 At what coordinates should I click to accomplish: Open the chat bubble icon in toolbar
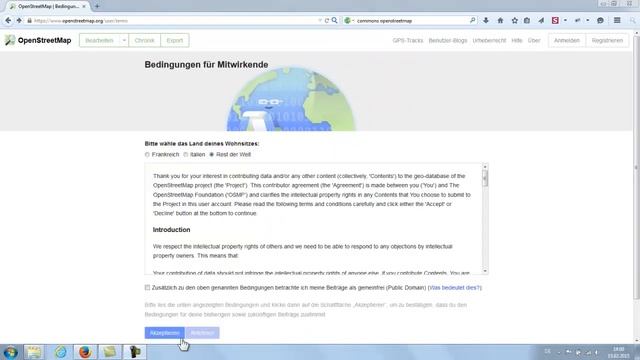pyautogui.click(x=600, y=20)
